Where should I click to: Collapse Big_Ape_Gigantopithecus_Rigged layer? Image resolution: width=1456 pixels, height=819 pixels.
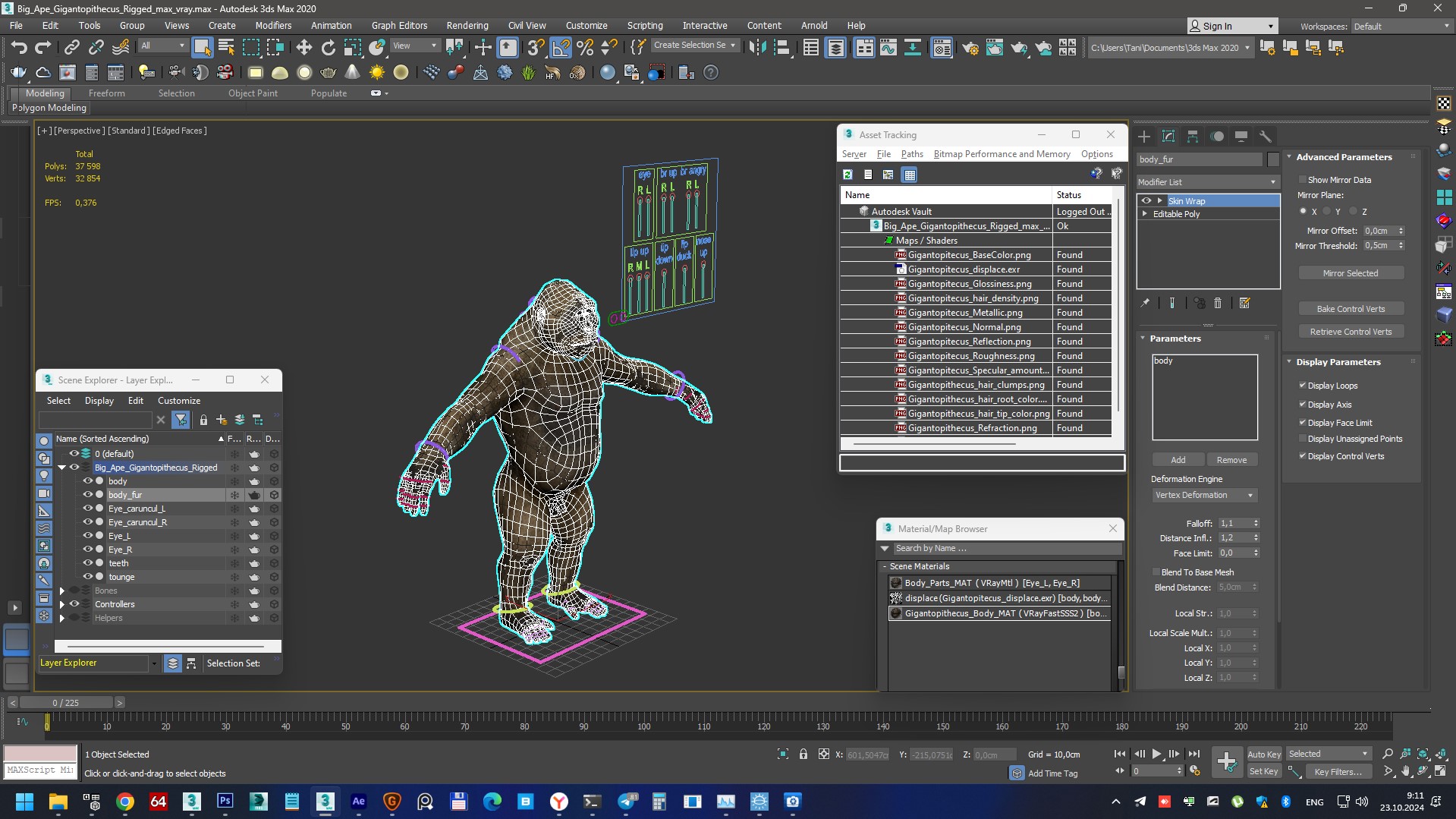pos(62,468)
